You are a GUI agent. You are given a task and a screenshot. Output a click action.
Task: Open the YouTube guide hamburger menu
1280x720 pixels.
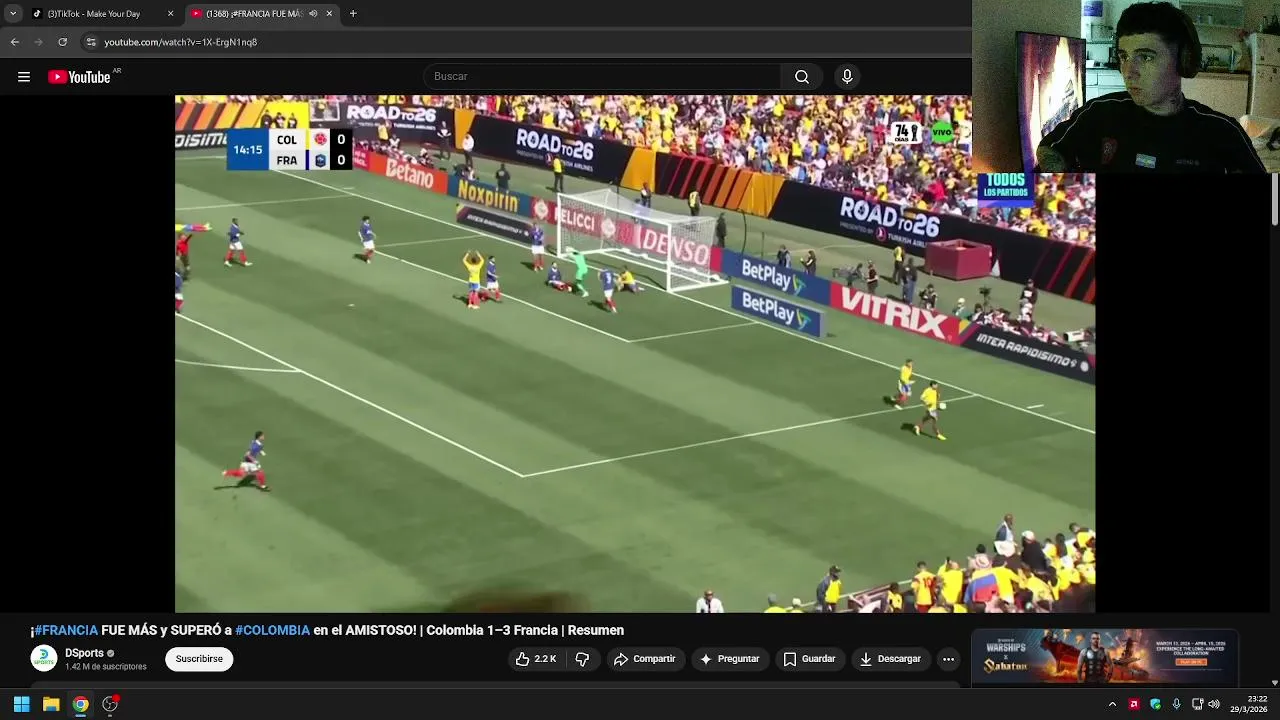pos(24,77)
